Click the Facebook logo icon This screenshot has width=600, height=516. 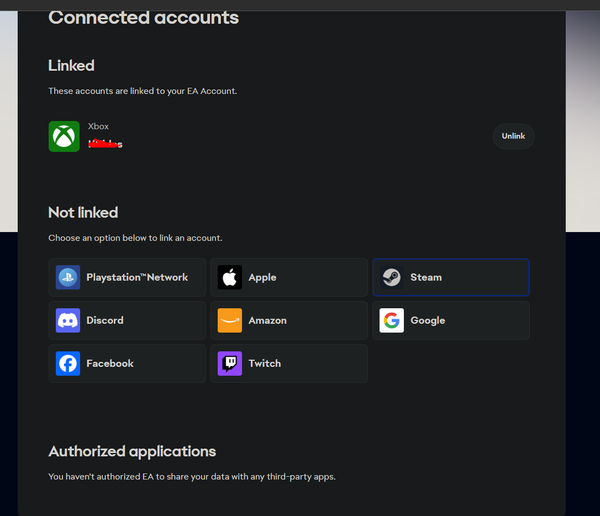(68, 363)
